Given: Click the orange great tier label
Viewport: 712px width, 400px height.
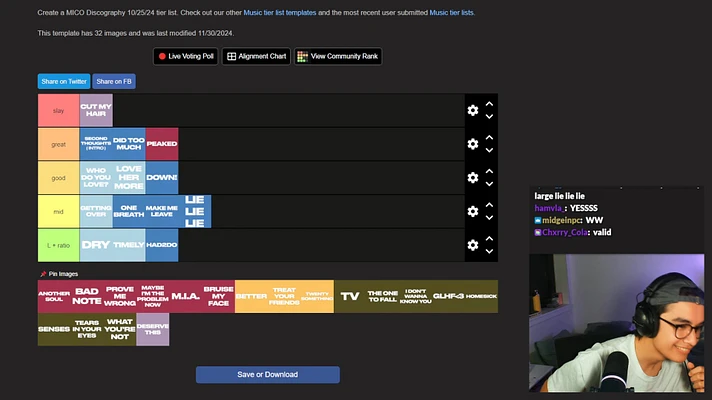Looking at the screenshot, I should coord(58,144).
